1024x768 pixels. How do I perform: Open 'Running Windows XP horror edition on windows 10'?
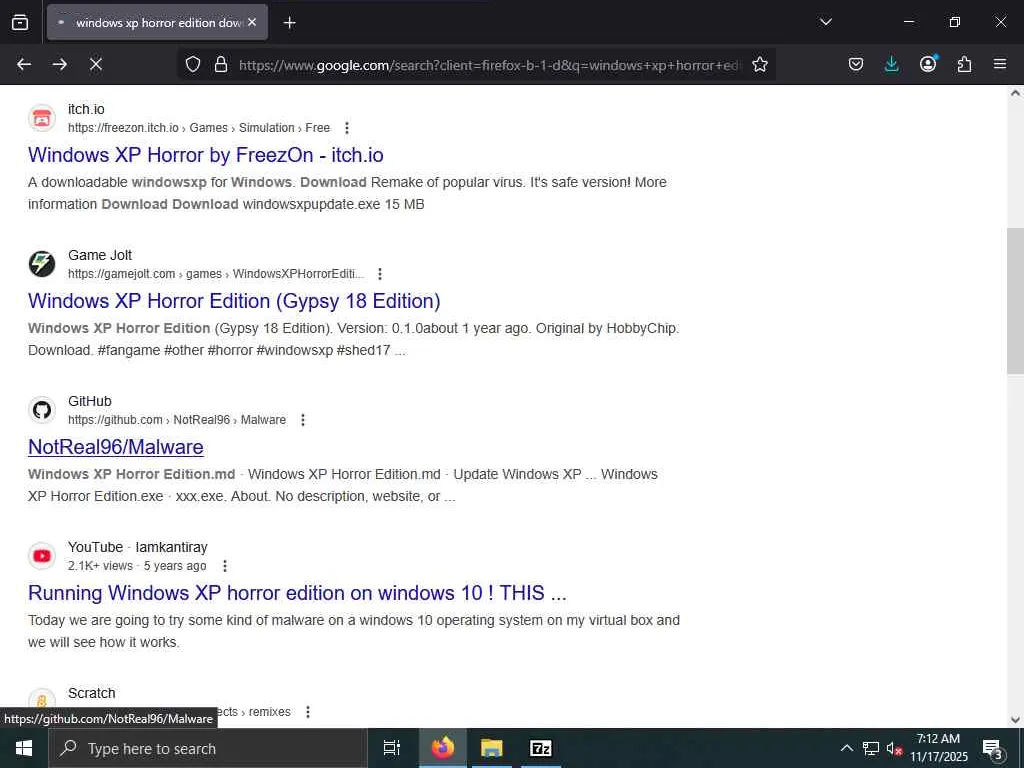coord(297,593)
